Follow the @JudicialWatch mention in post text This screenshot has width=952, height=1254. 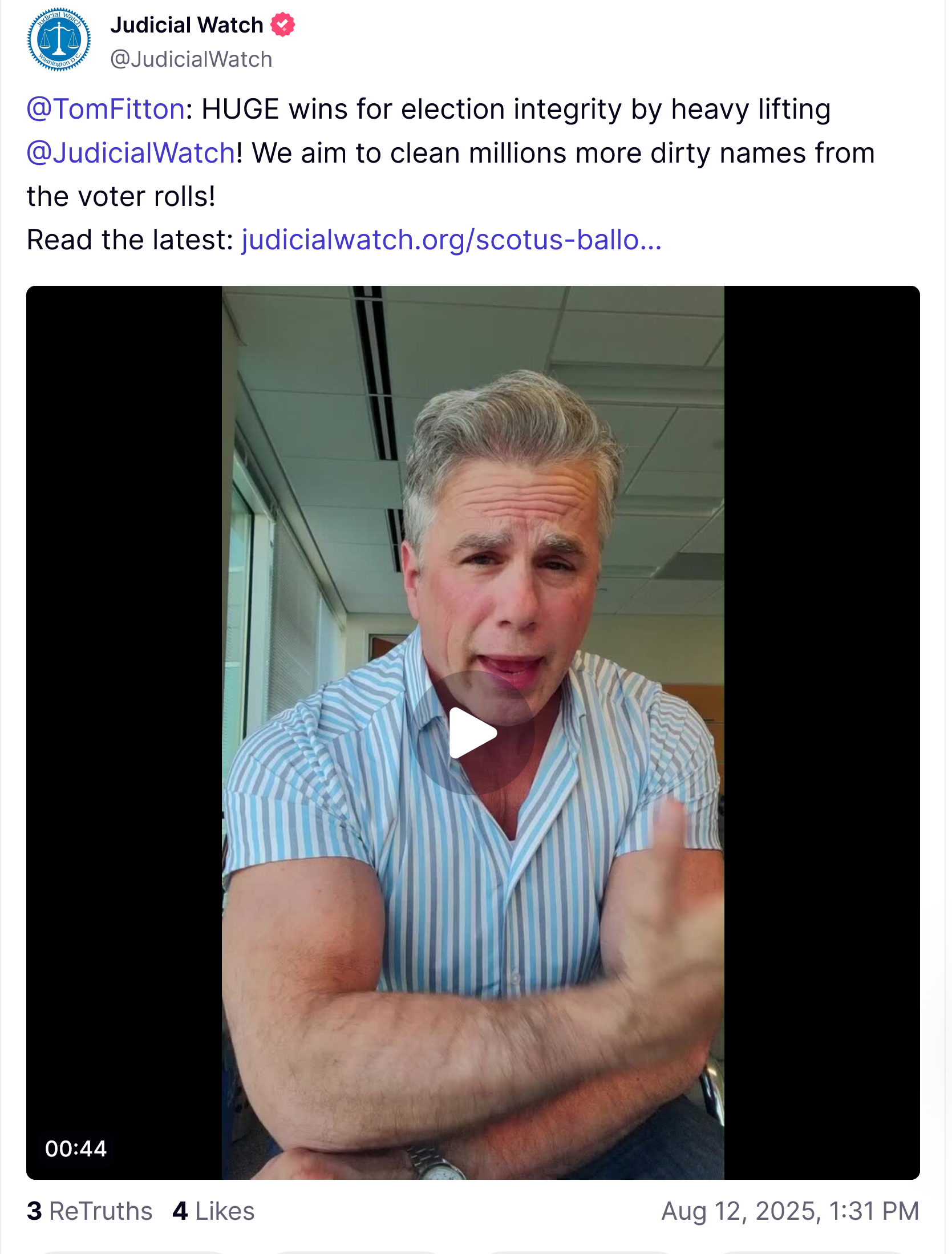coord(131,153)
